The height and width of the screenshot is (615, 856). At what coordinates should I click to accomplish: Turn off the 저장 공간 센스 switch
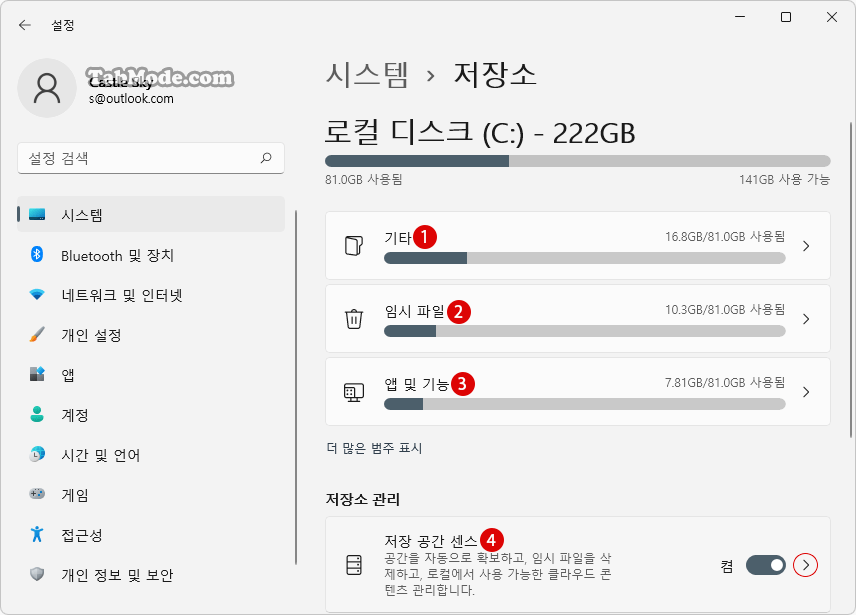coord(765,565)
